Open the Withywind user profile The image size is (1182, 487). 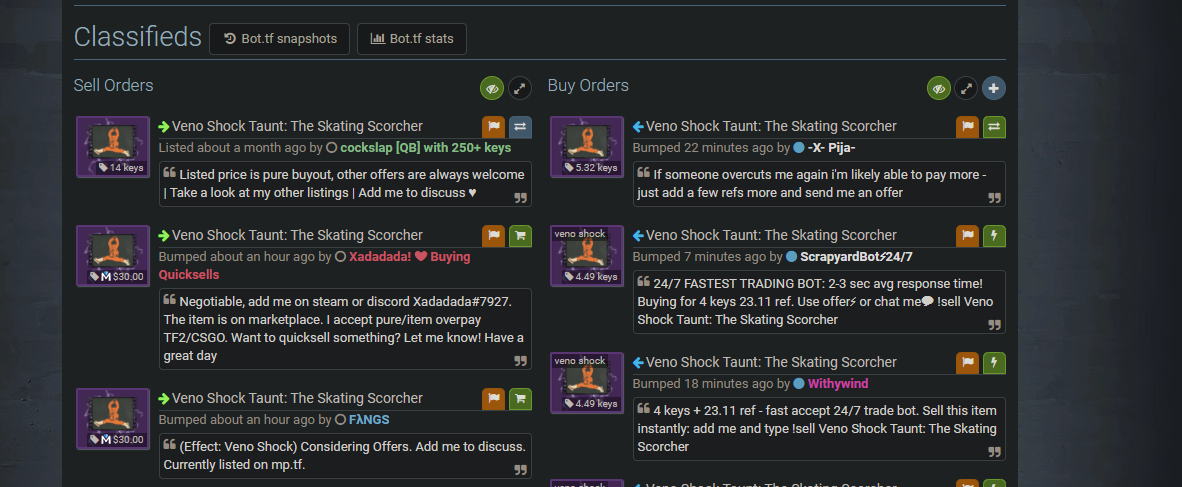838,384
